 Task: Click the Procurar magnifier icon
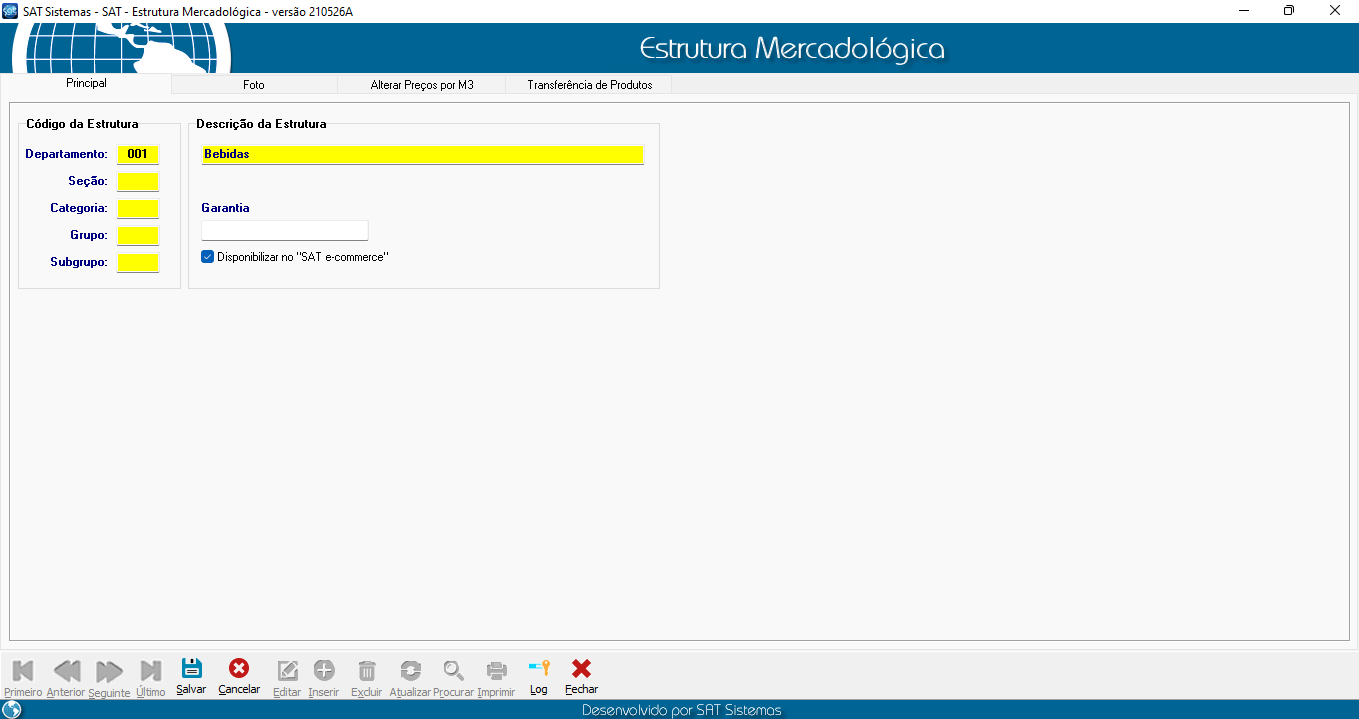pos(454,670)
